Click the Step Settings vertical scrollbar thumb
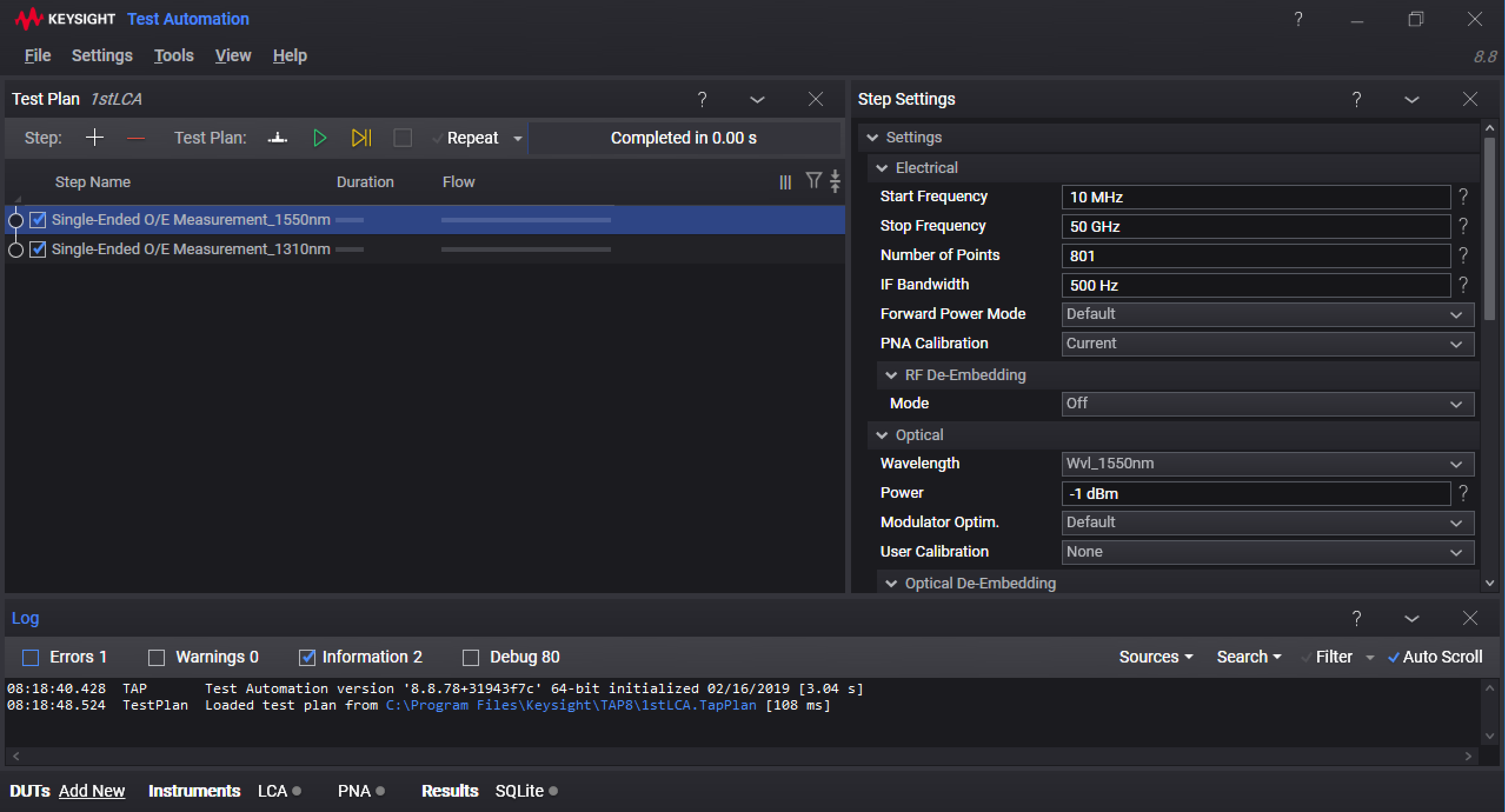Image resolution: width=1505 pixels, height=812 pixels. coord(1489,229)
